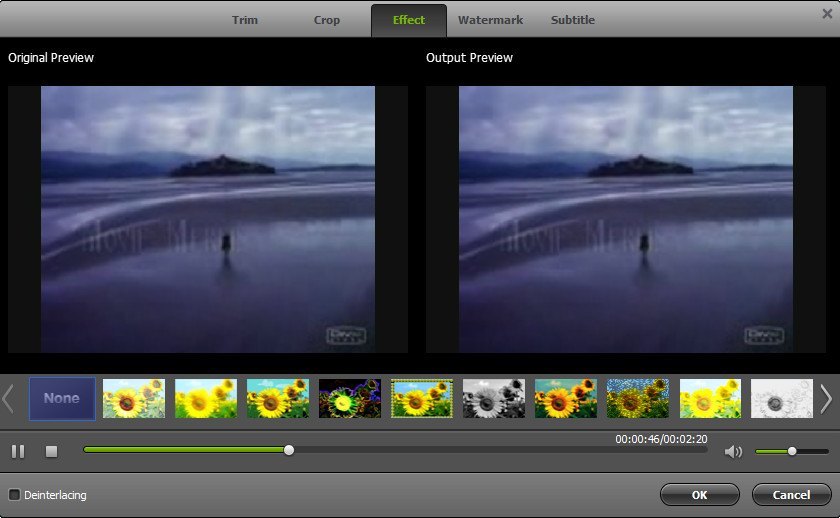Apply the sunflower effect right of grayscale
Screen dimensions: 840x518
click(566, 399)
